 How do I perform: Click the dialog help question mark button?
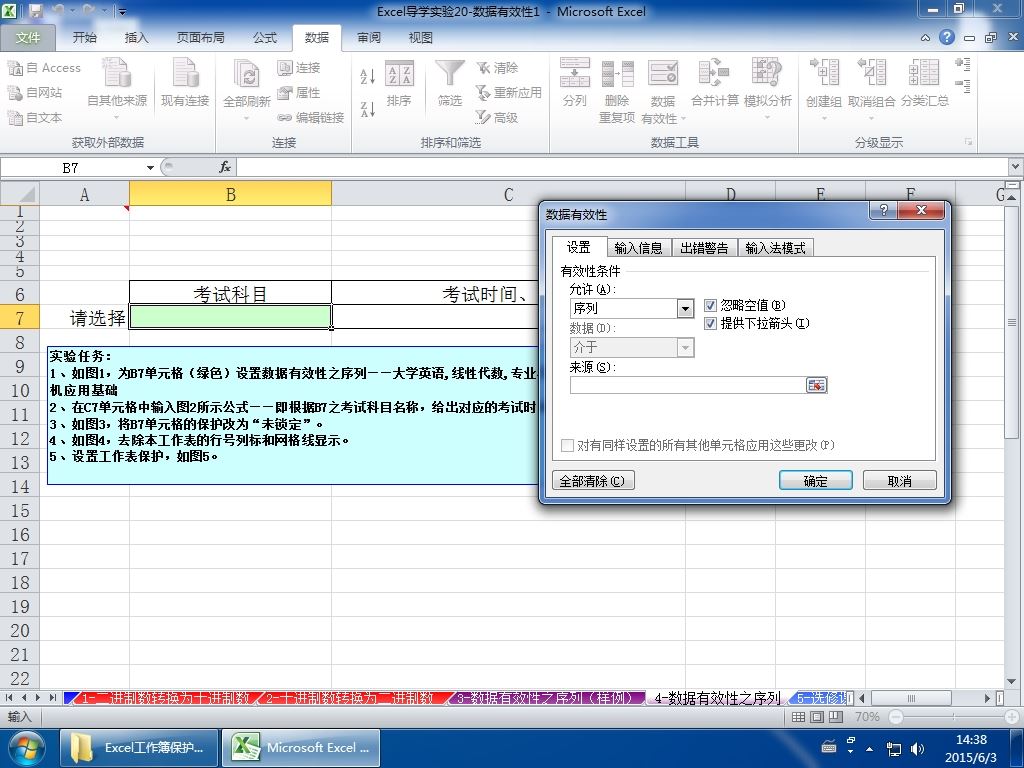tap(884, 210)
